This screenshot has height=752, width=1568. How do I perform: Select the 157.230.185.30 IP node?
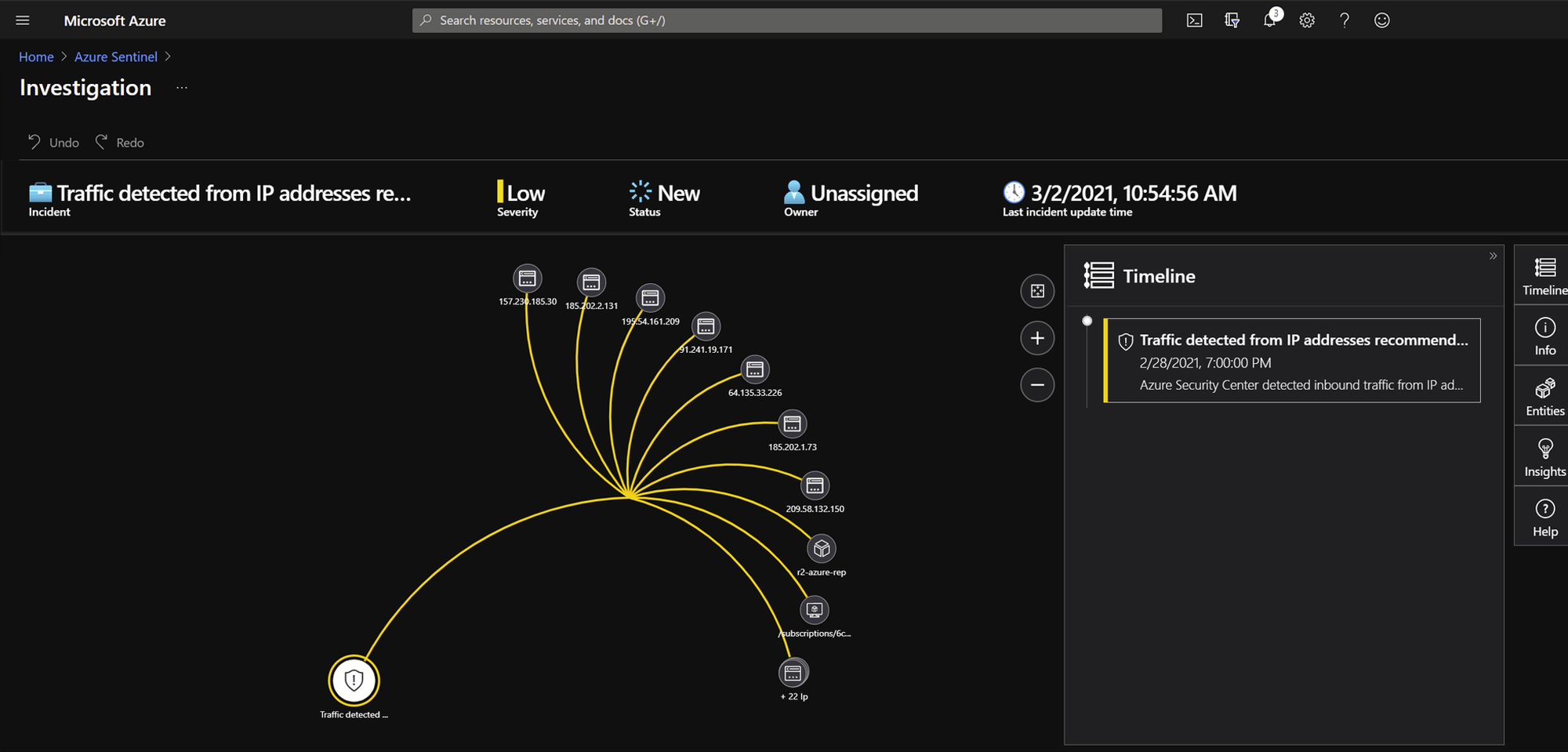click(527, 278)
